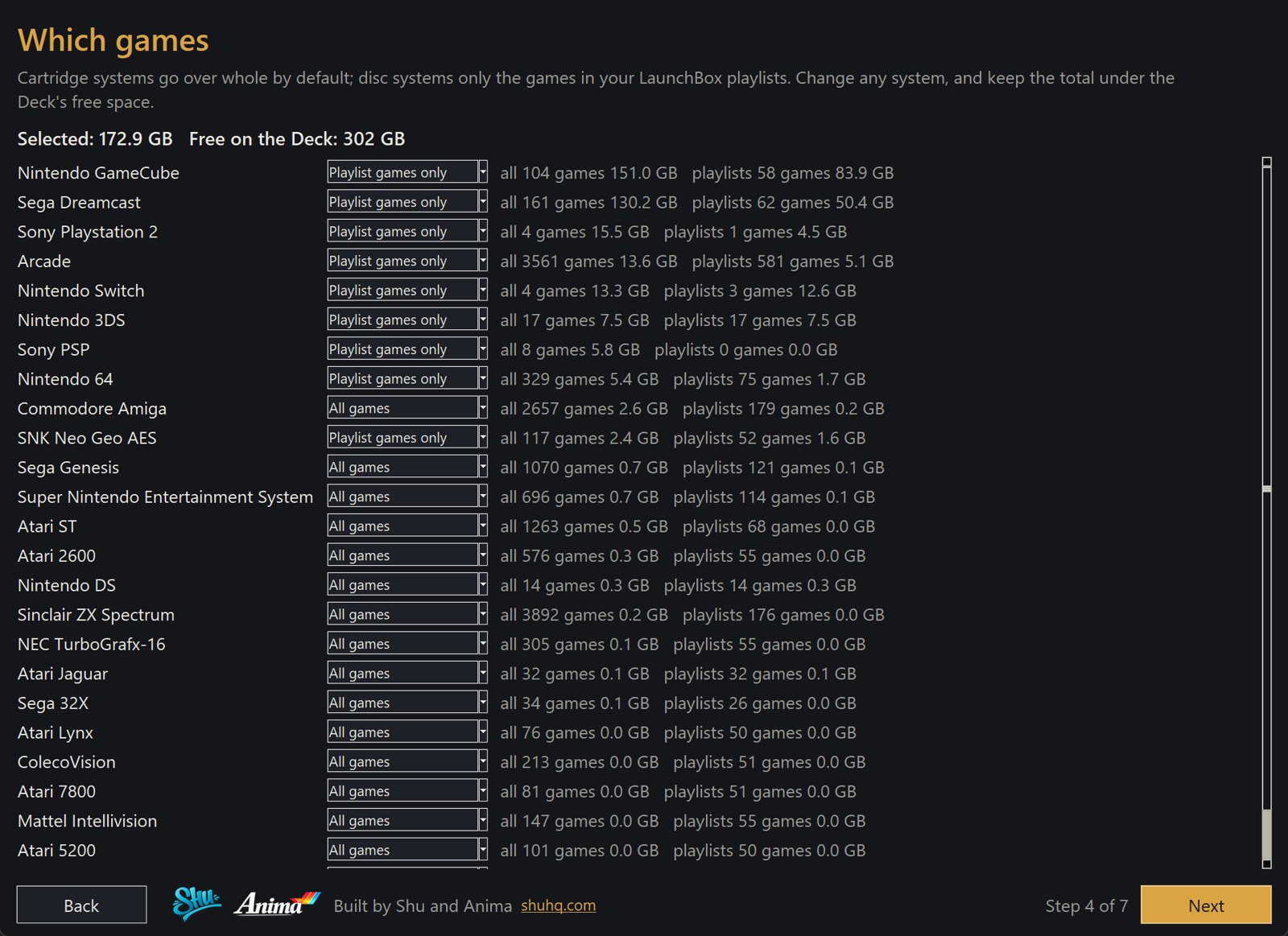The image size is (1288, 936).
Task: Open the Atari 2600 games dropdown
Action: (x=407, y=555)
